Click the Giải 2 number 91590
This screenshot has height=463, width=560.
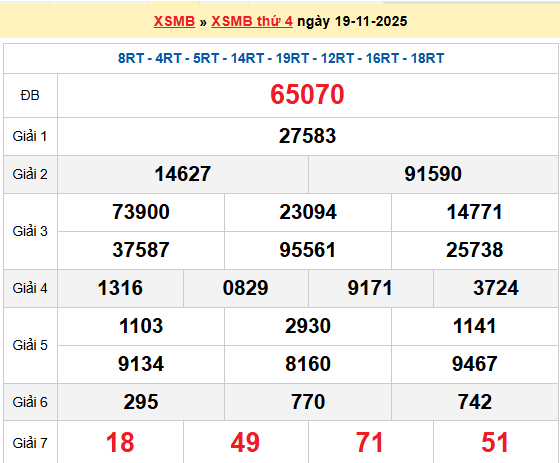click(433, 174)
